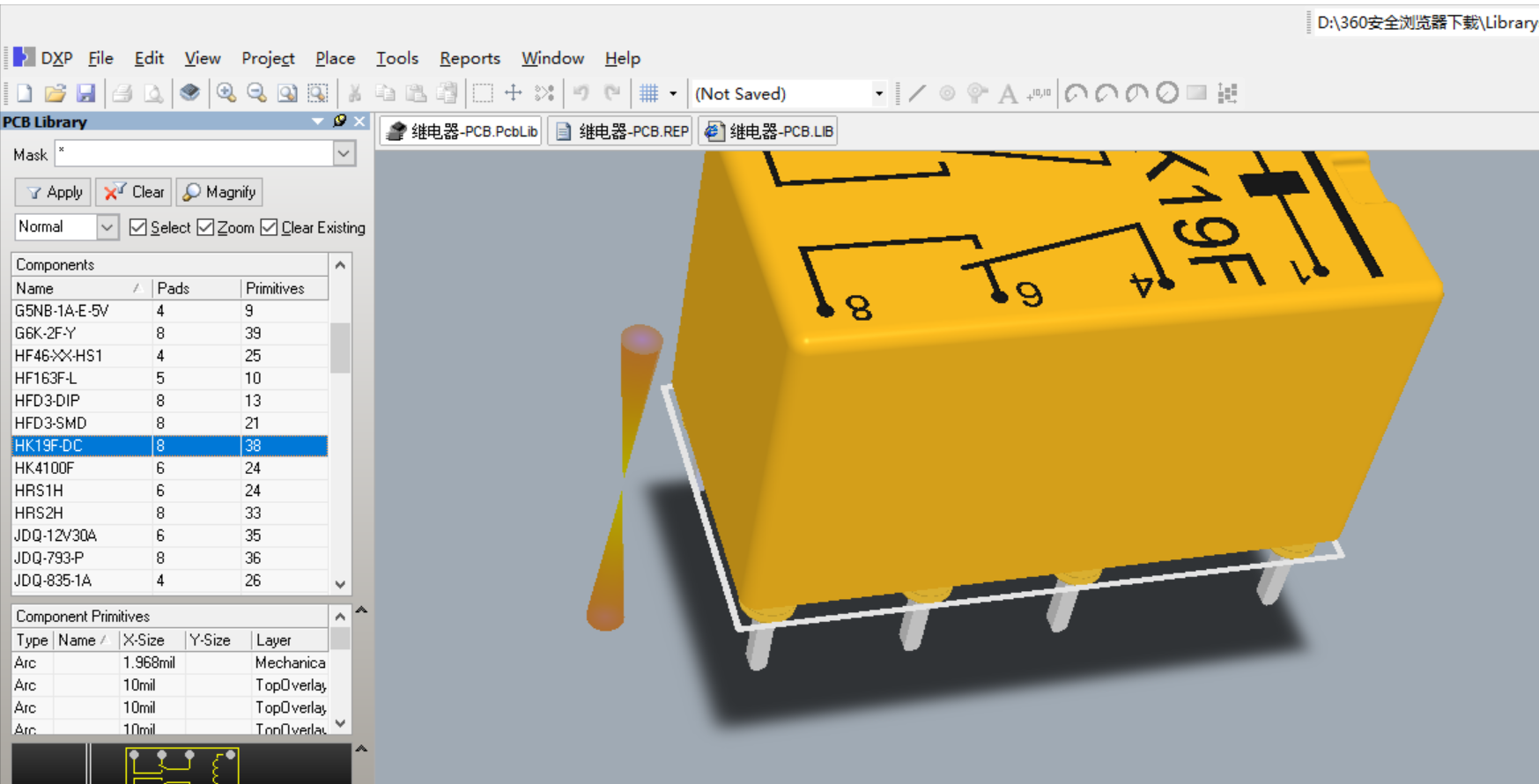Click the Copy icon

[x=385, y=93]
